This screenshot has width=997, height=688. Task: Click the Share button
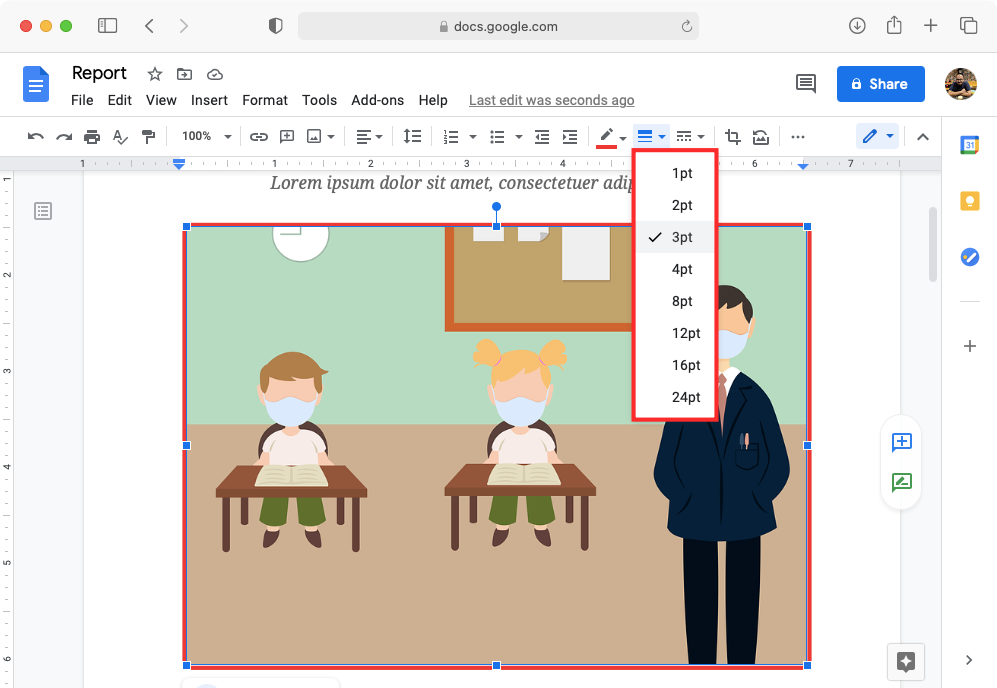(x=880, y=84)
